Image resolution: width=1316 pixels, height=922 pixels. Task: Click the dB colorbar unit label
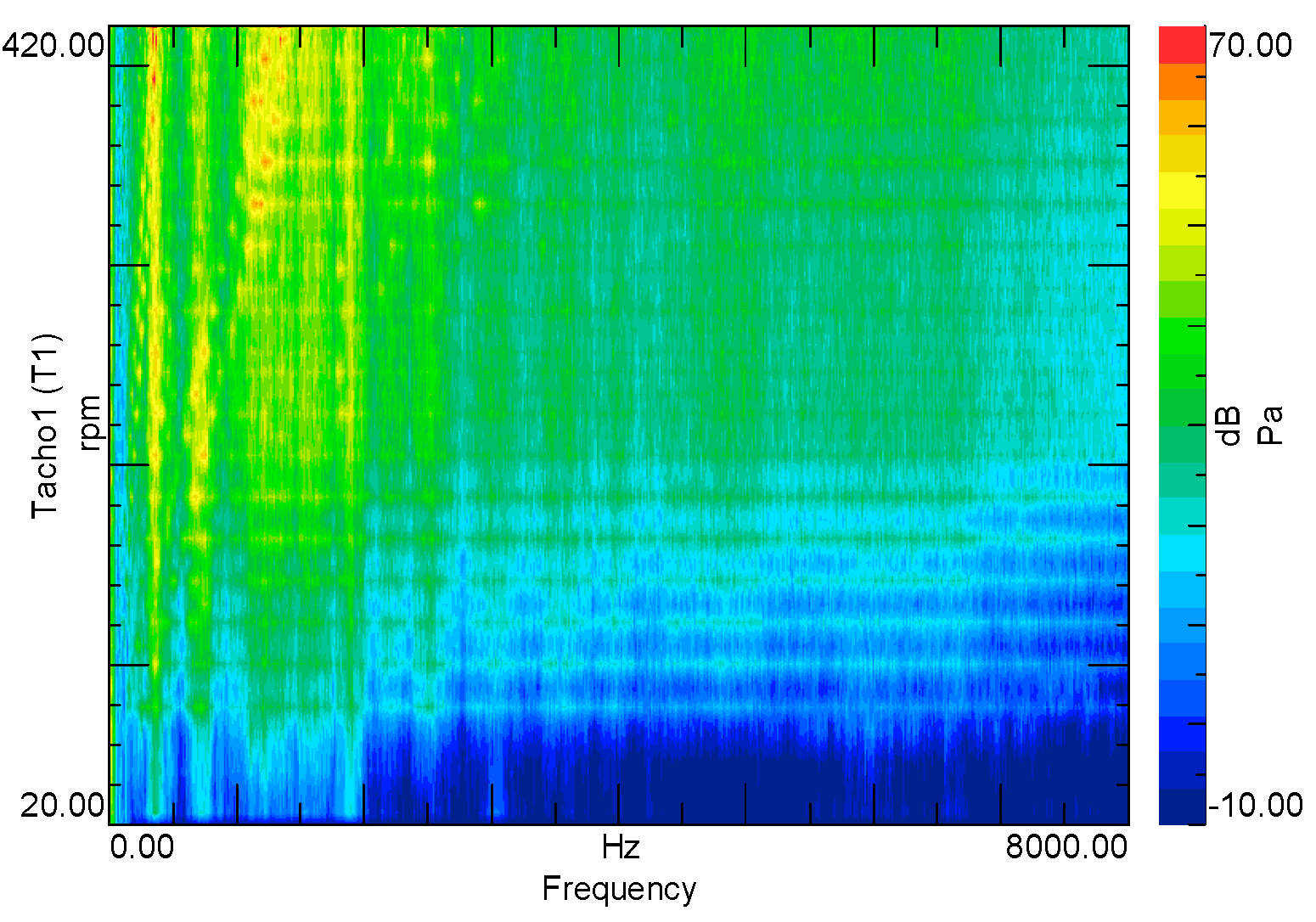click(1229, 425)
